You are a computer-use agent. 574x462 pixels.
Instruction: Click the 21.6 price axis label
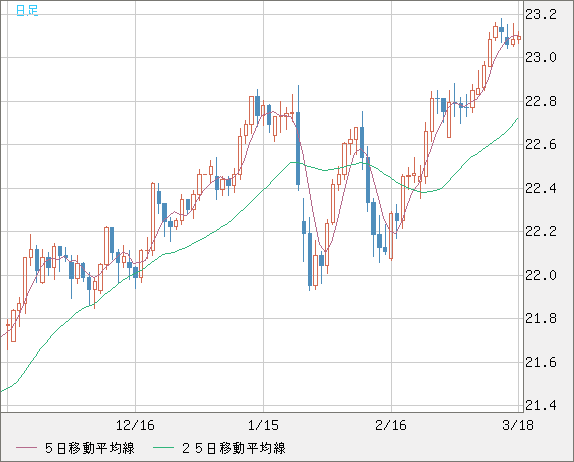541,362
